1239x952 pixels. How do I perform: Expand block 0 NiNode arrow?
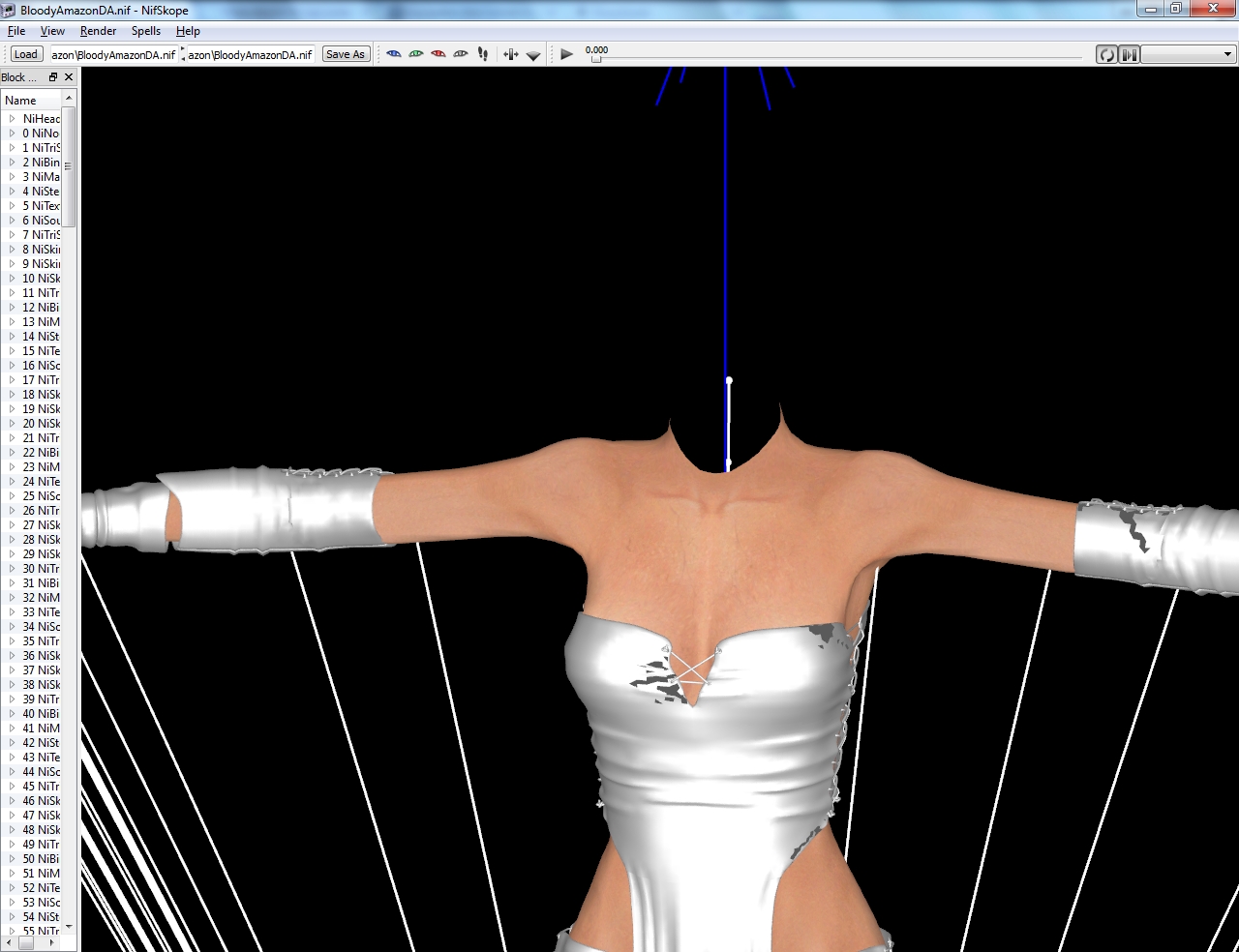pos(13,134)
